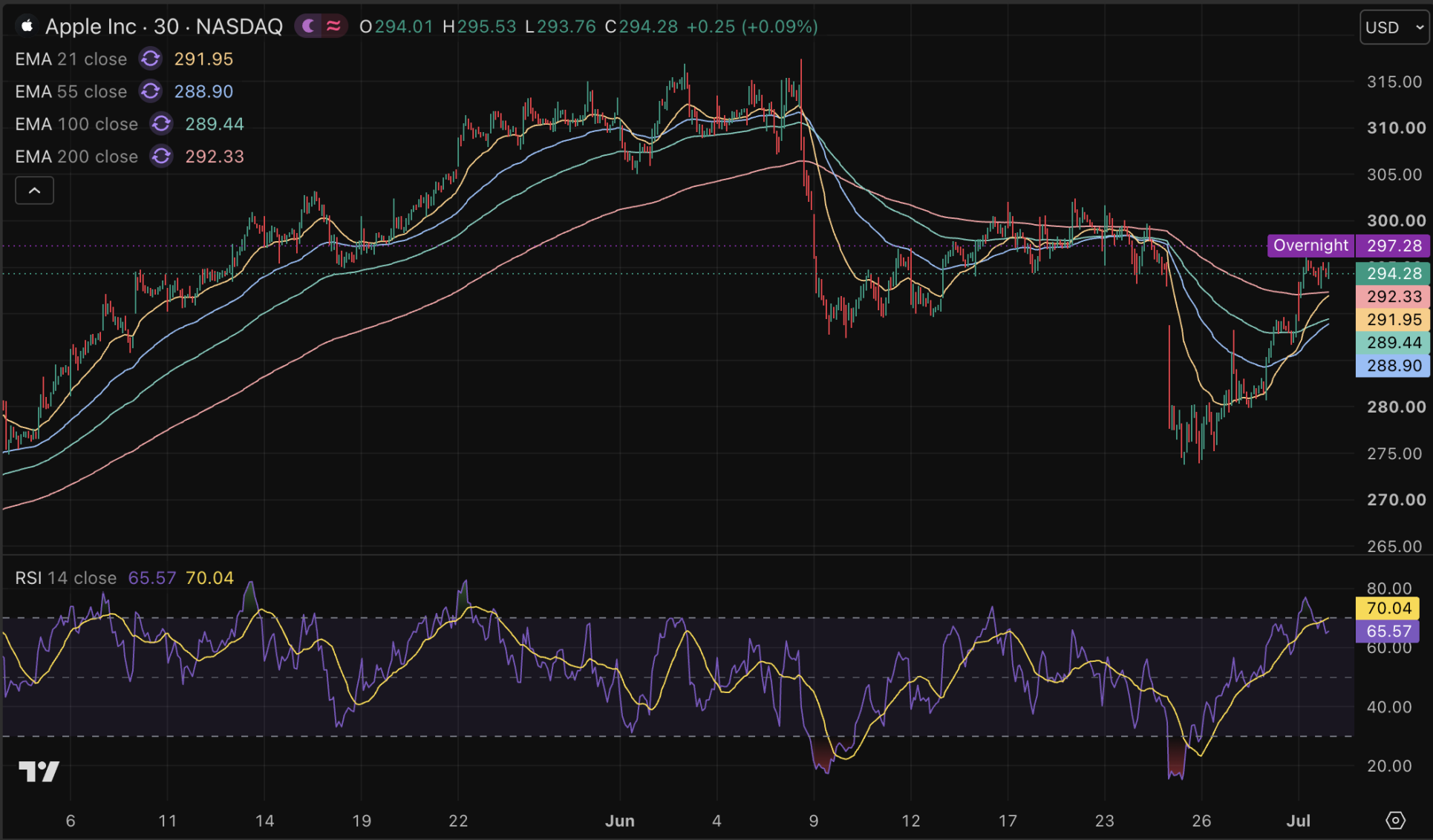Select the EMA 200 close indicator label

[x=76, y=157]
